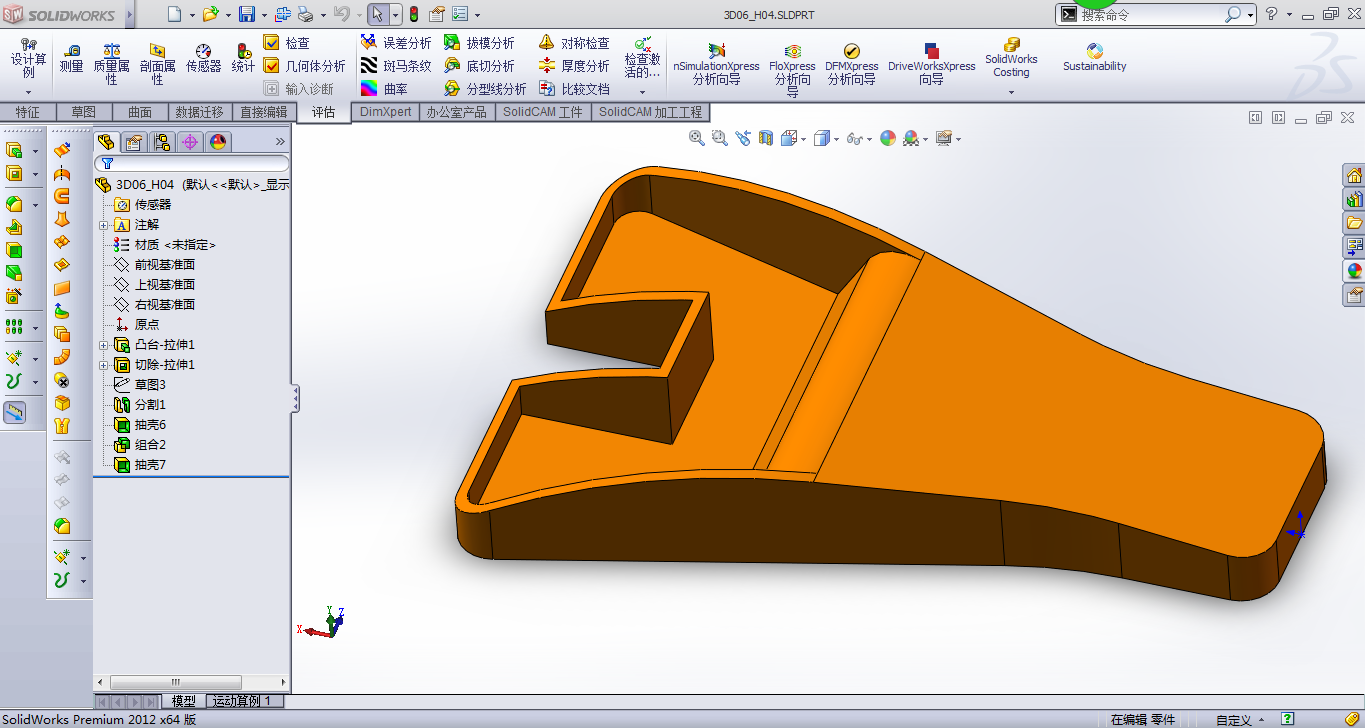1365x728 pixels.
Task: Switch to the 特征 Features tab
Action: 28,112
